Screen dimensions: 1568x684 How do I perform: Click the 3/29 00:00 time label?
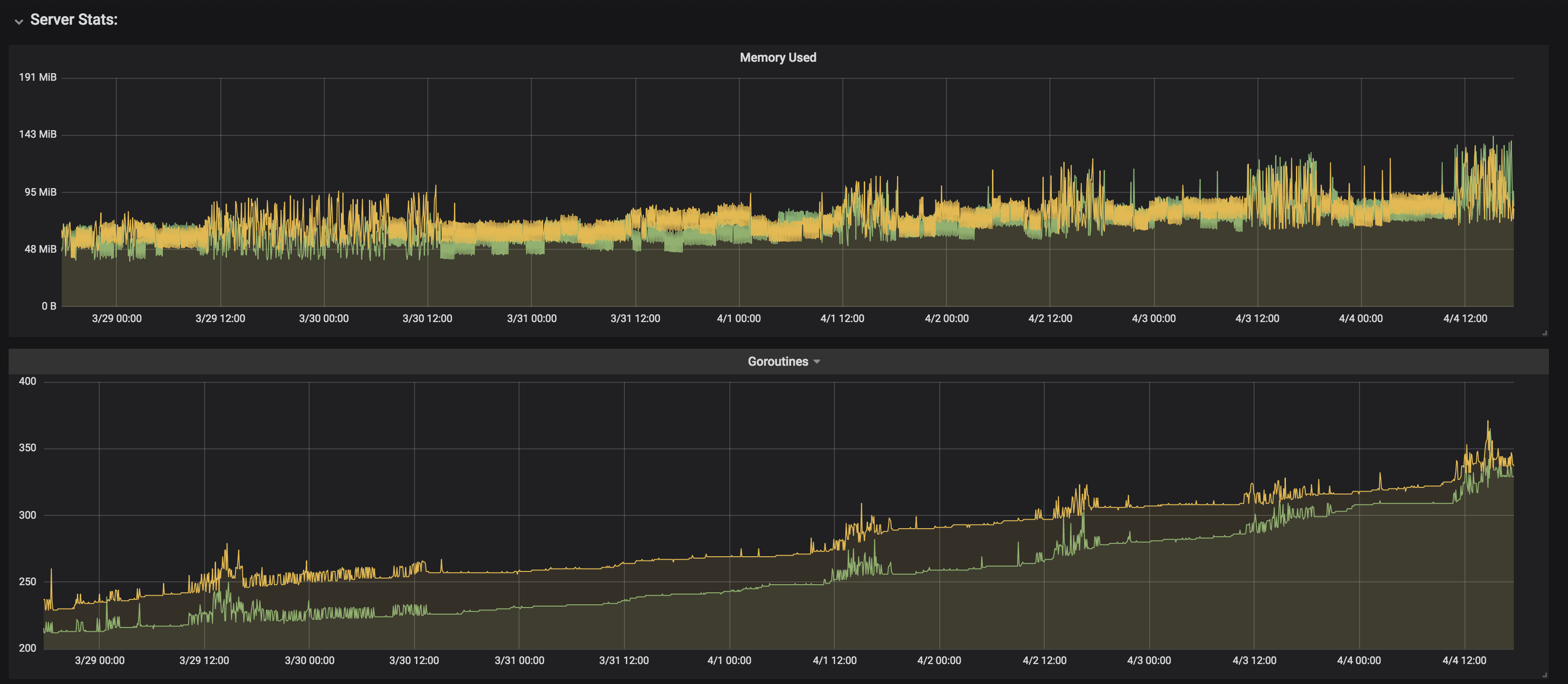coord(117,318)
